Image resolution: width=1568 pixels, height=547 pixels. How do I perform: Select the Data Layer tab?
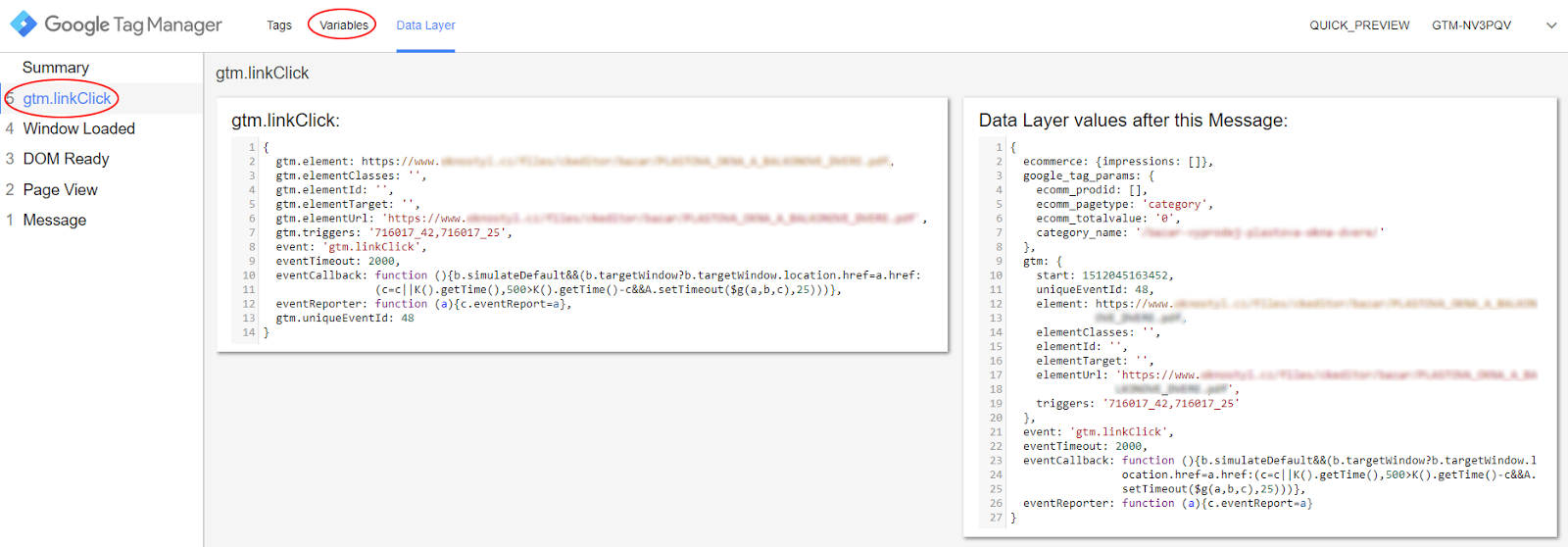tap(425, 25)
